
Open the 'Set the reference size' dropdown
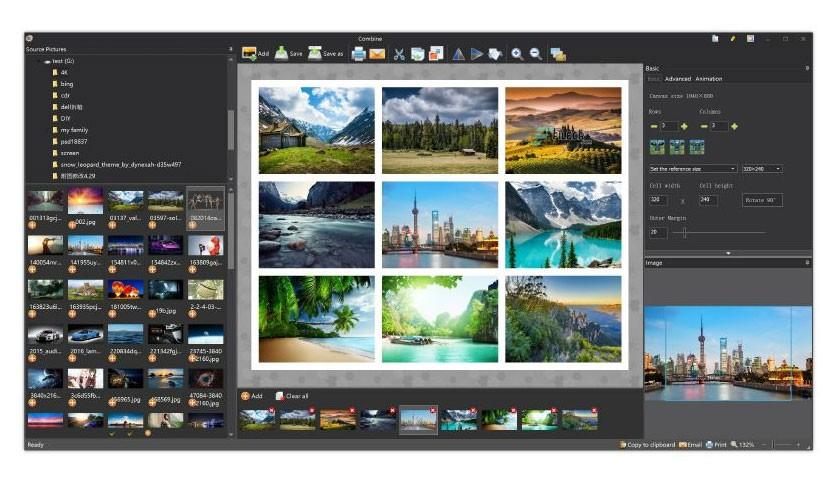(693, 169)
